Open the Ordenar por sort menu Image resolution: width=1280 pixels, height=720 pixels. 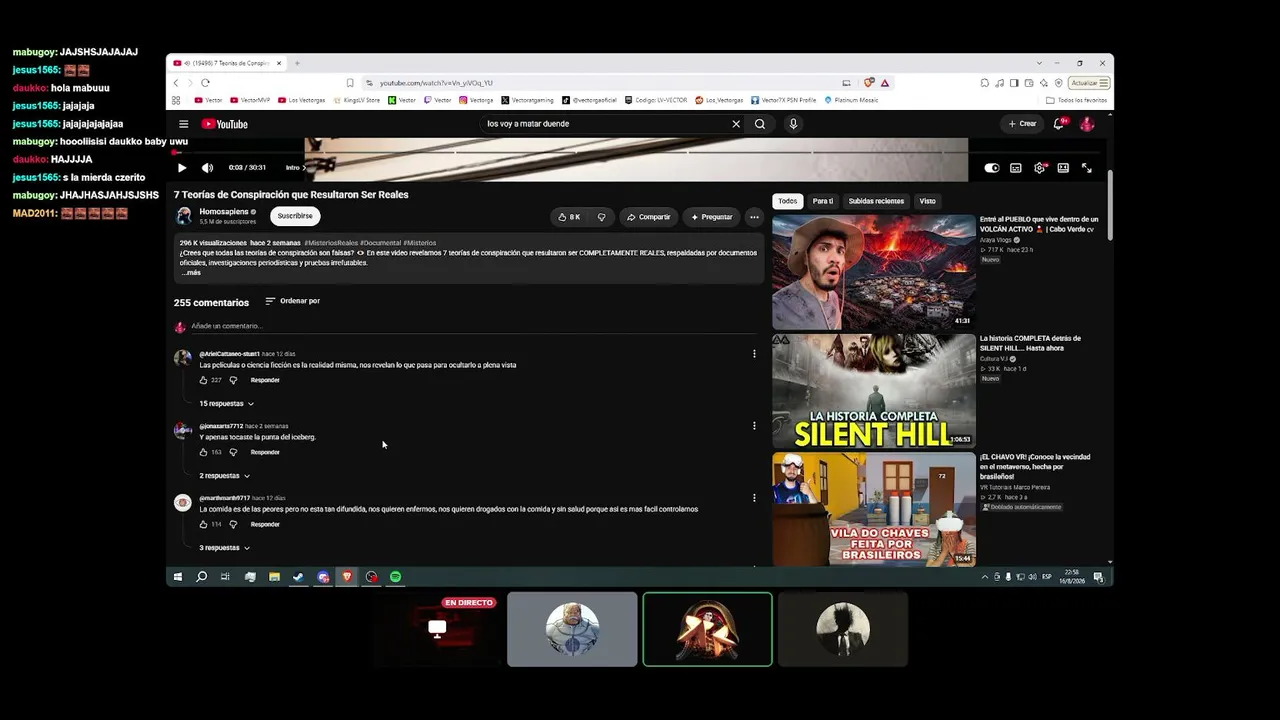pos(292,301)
